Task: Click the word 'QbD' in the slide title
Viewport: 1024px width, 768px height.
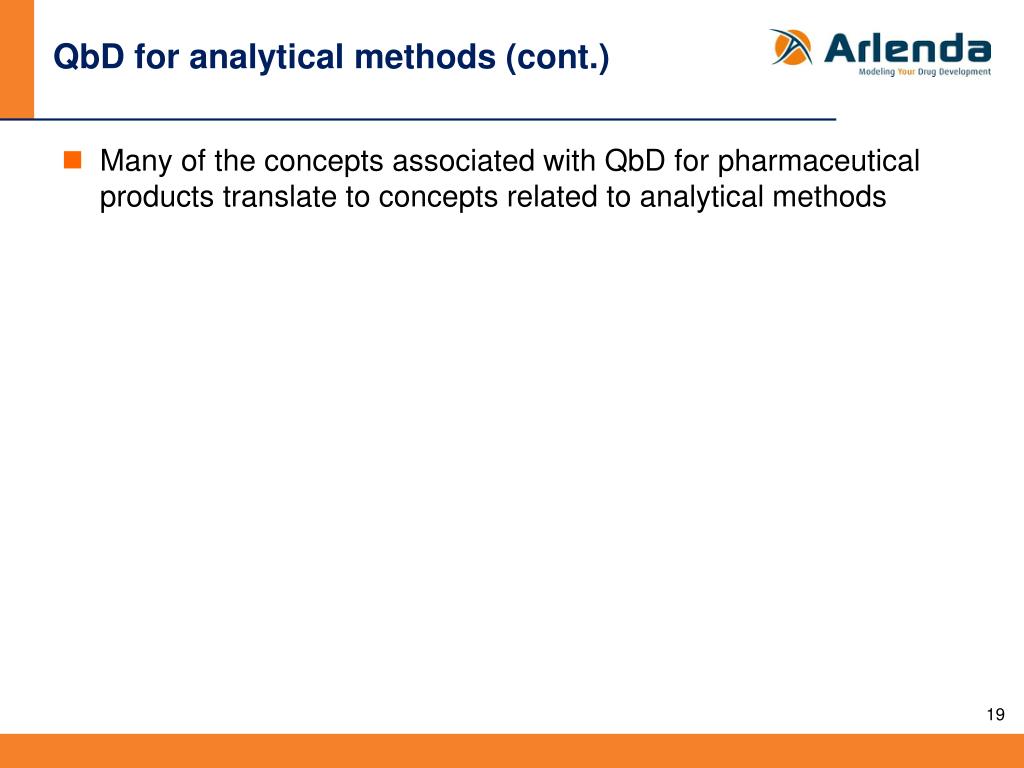Action: click(x=88, y=57)
